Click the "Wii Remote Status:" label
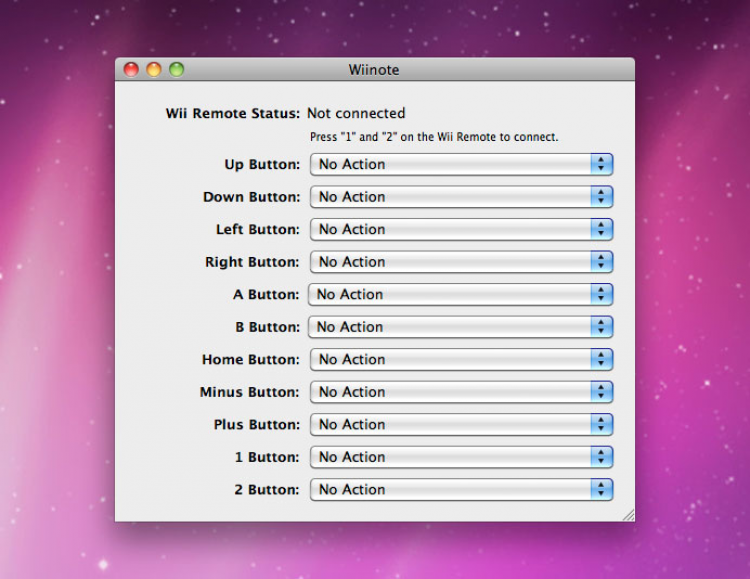750x579 pixels. click(232, 113)
